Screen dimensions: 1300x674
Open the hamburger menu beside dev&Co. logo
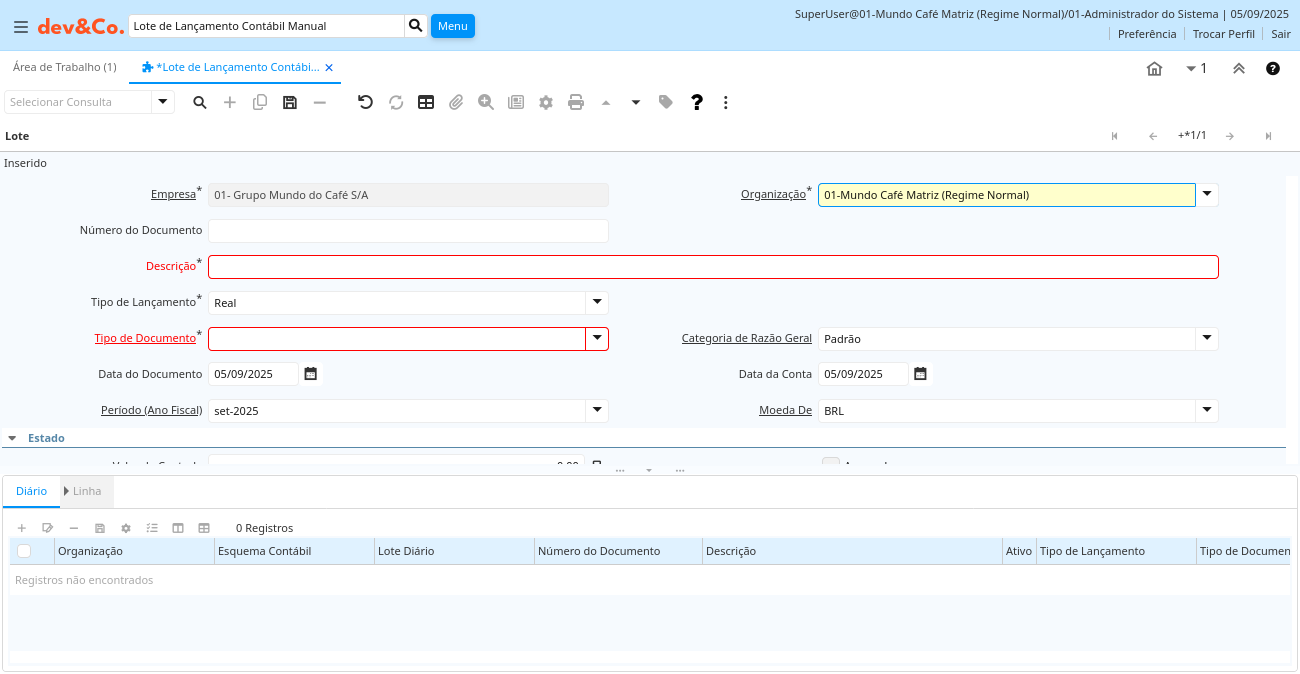click(21, 27)
